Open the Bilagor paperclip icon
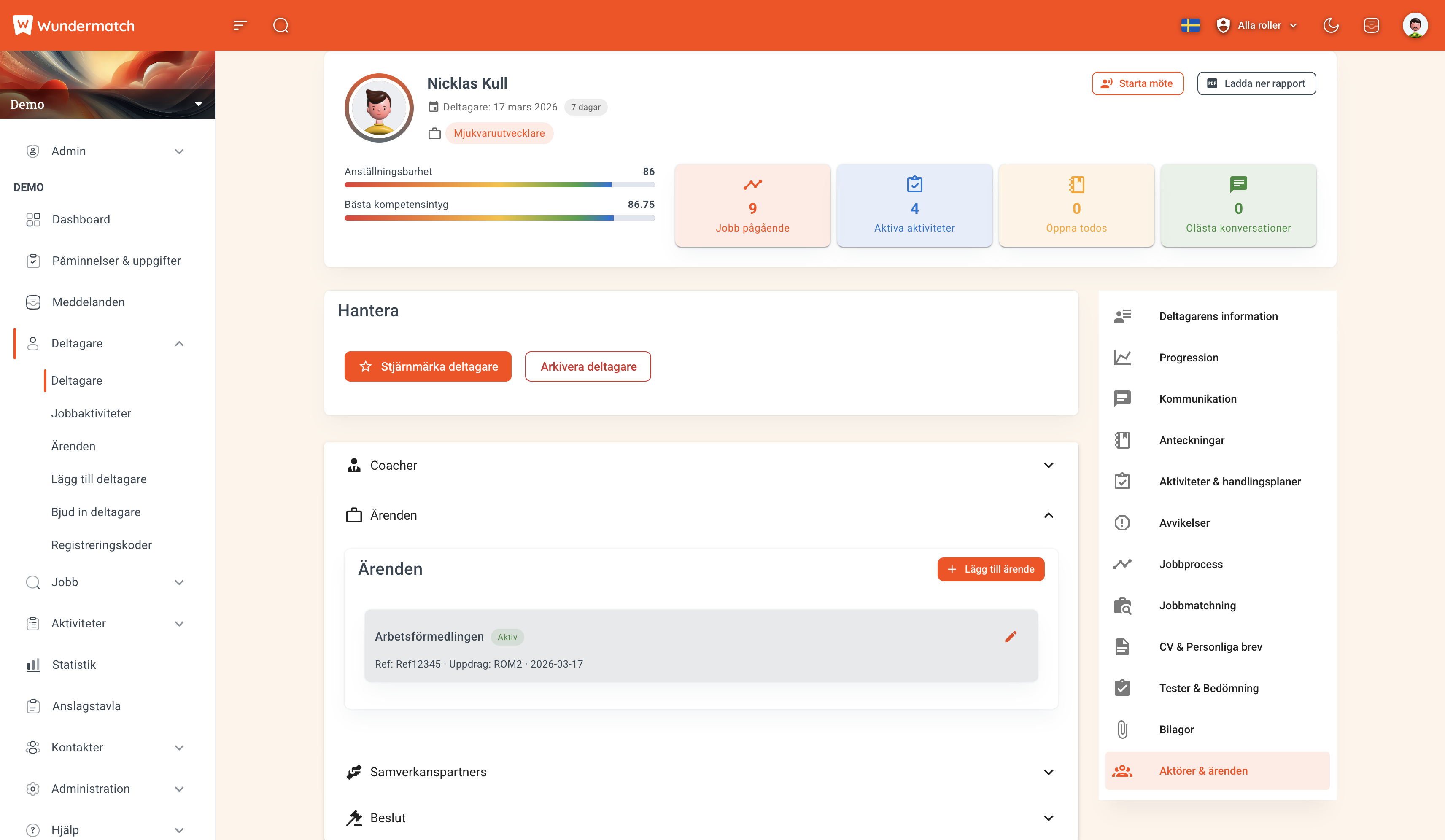This screenshot has width=1445, height=840. pos(1123,730)
